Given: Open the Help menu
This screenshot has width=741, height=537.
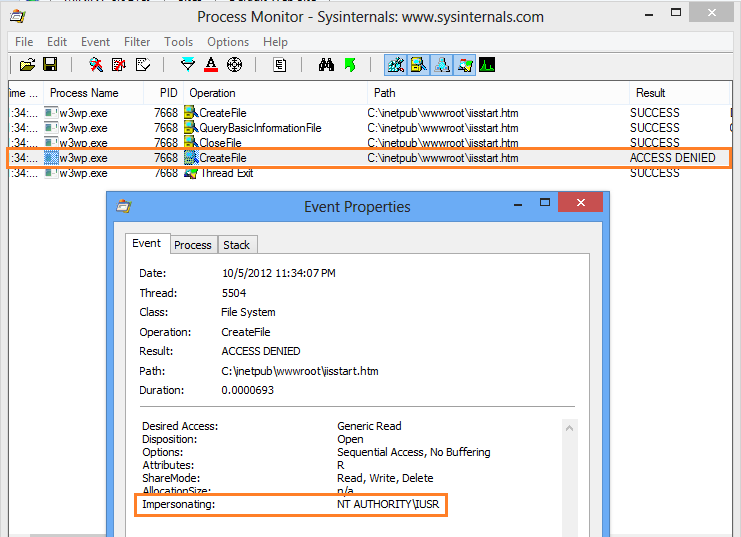Looking at the screenshot, I should [275, 42].
